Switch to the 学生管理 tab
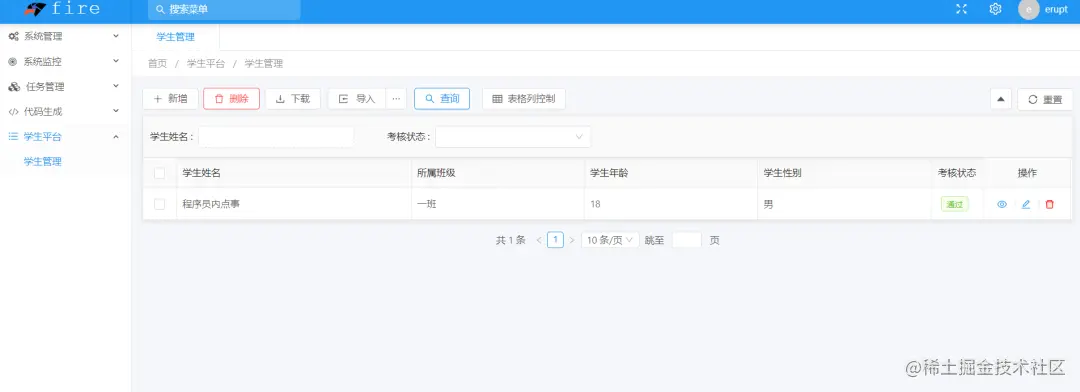Viewport: 1080px width, 392px height. [x=176, y=37]
